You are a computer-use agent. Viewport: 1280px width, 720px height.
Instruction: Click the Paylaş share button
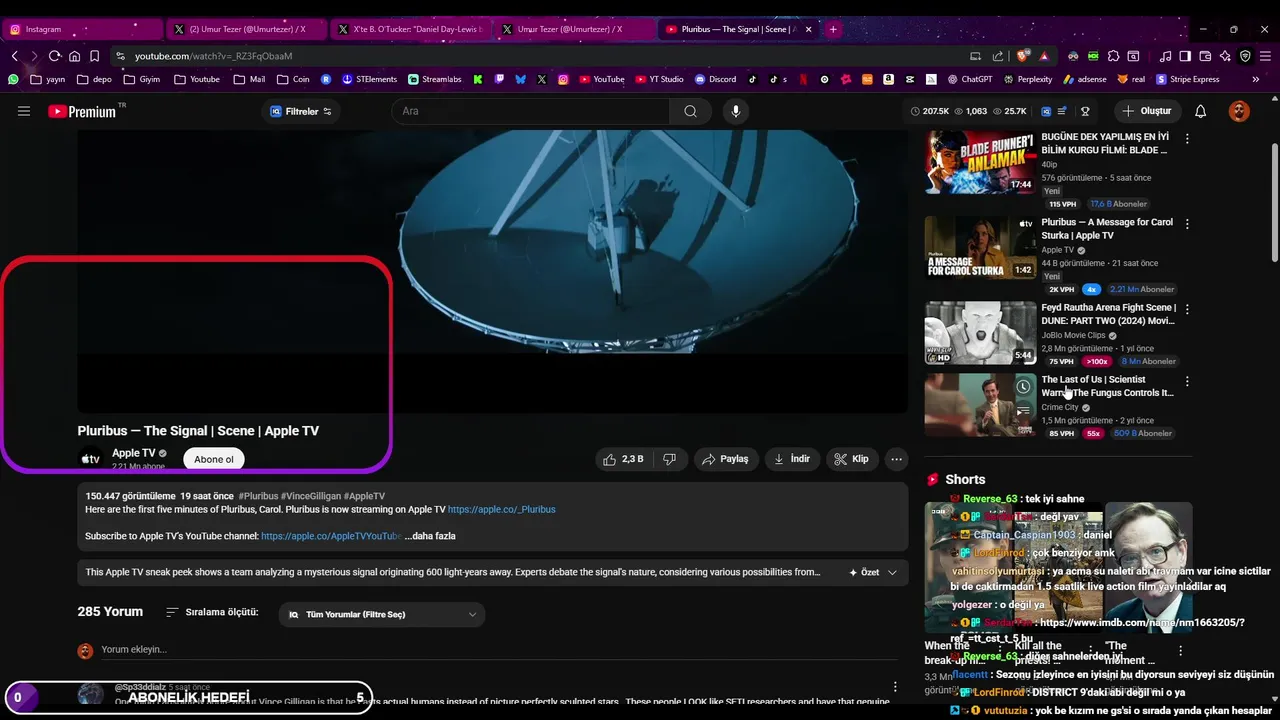(725, 459)
